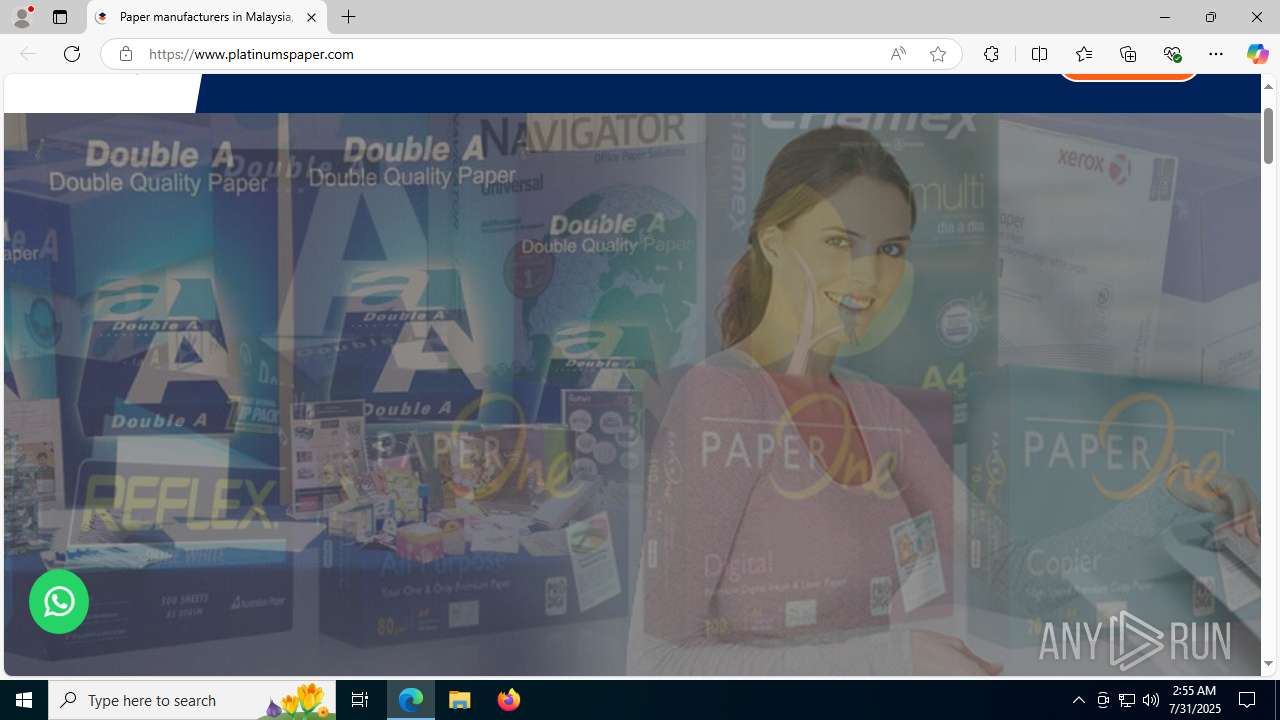Select the Paper manufacturers in Malaysia tab
This screenshot has width=1280, height=720.
click(207, 17)
